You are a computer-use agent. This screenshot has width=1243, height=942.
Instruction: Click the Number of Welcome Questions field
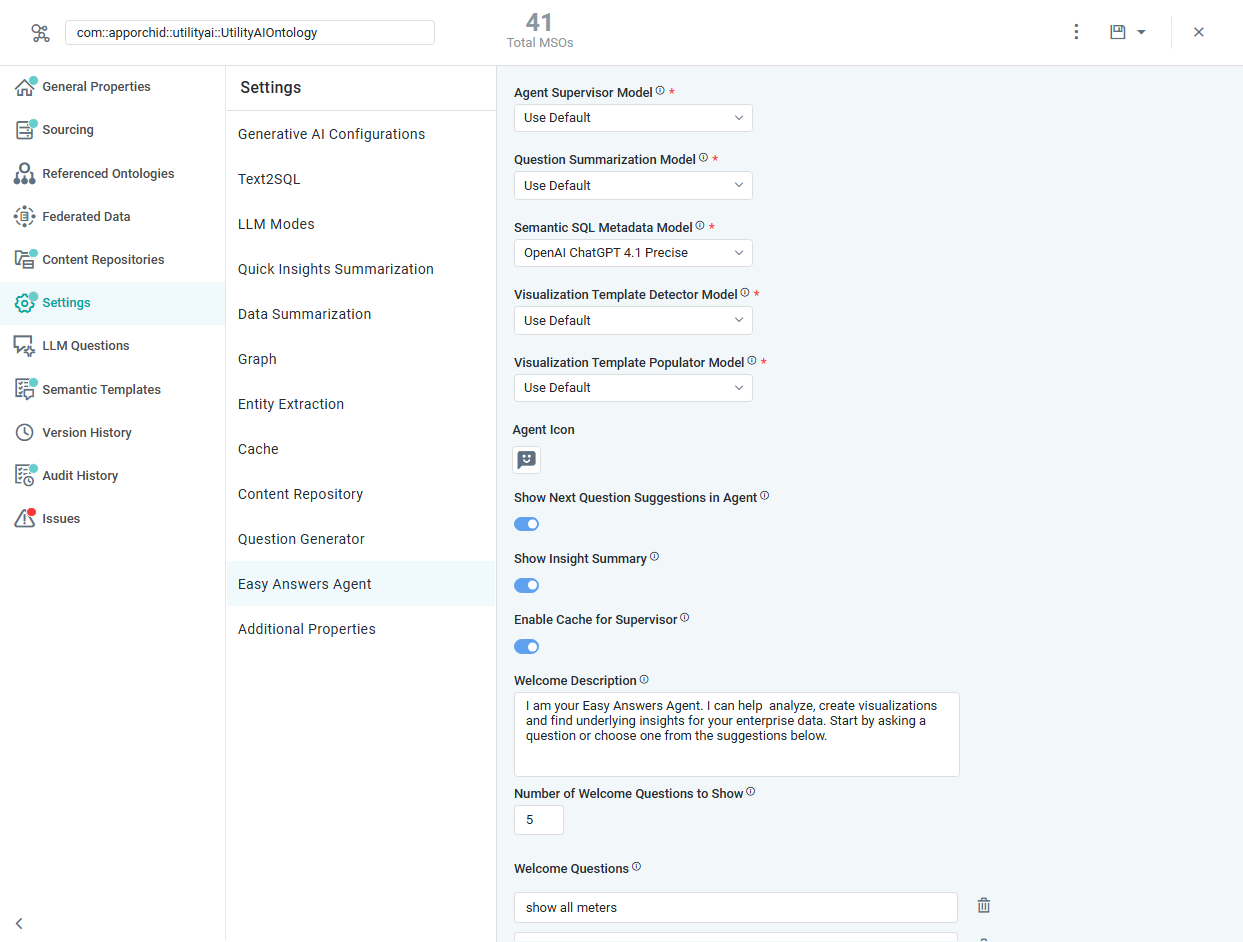tap(539, 820)
